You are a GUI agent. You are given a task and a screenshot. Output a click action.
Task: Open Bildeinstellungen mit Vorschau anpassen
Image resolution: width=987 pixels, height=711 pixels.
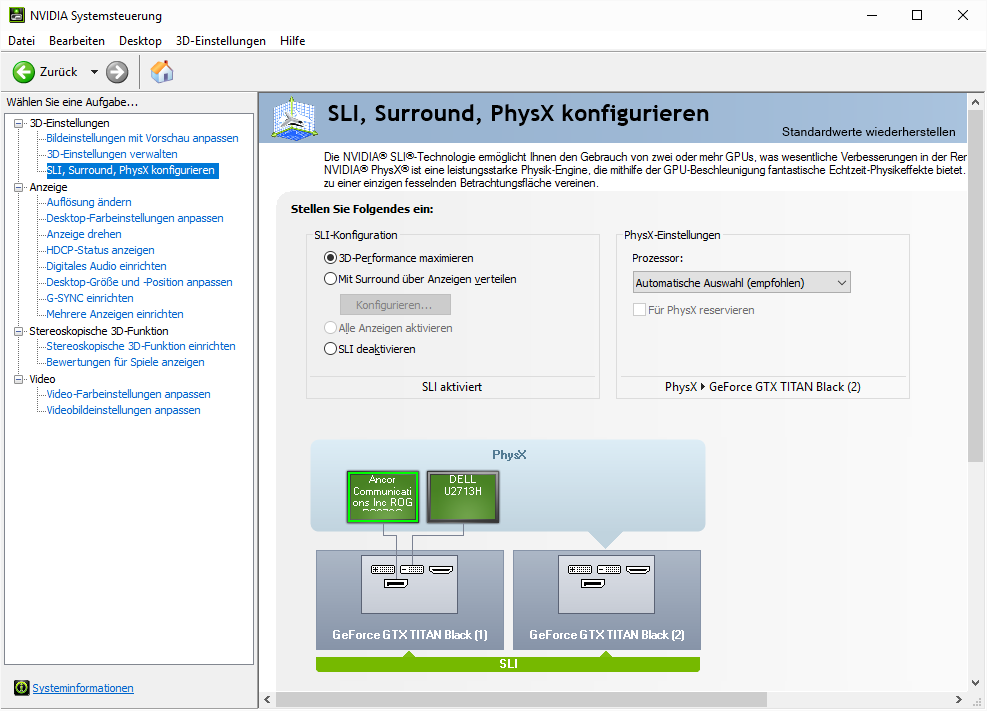(142, 138)
